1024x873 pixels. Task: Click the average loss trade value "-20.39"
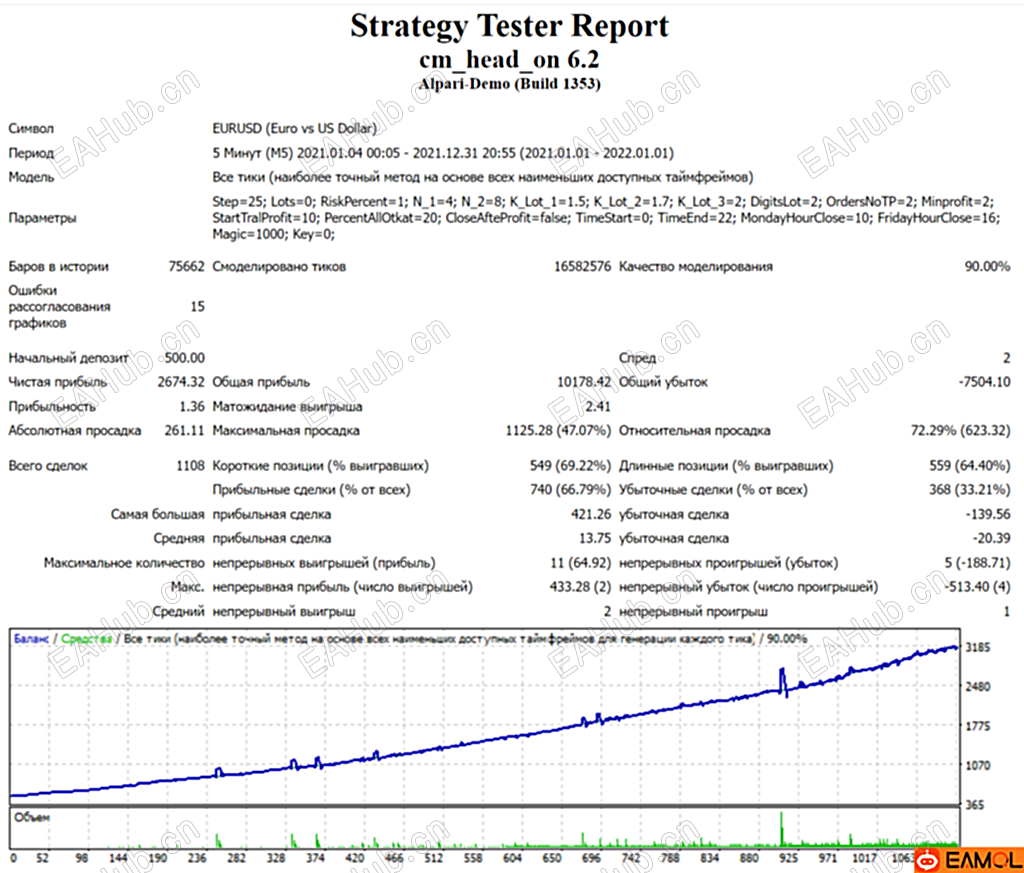click(x=991, y=539)
